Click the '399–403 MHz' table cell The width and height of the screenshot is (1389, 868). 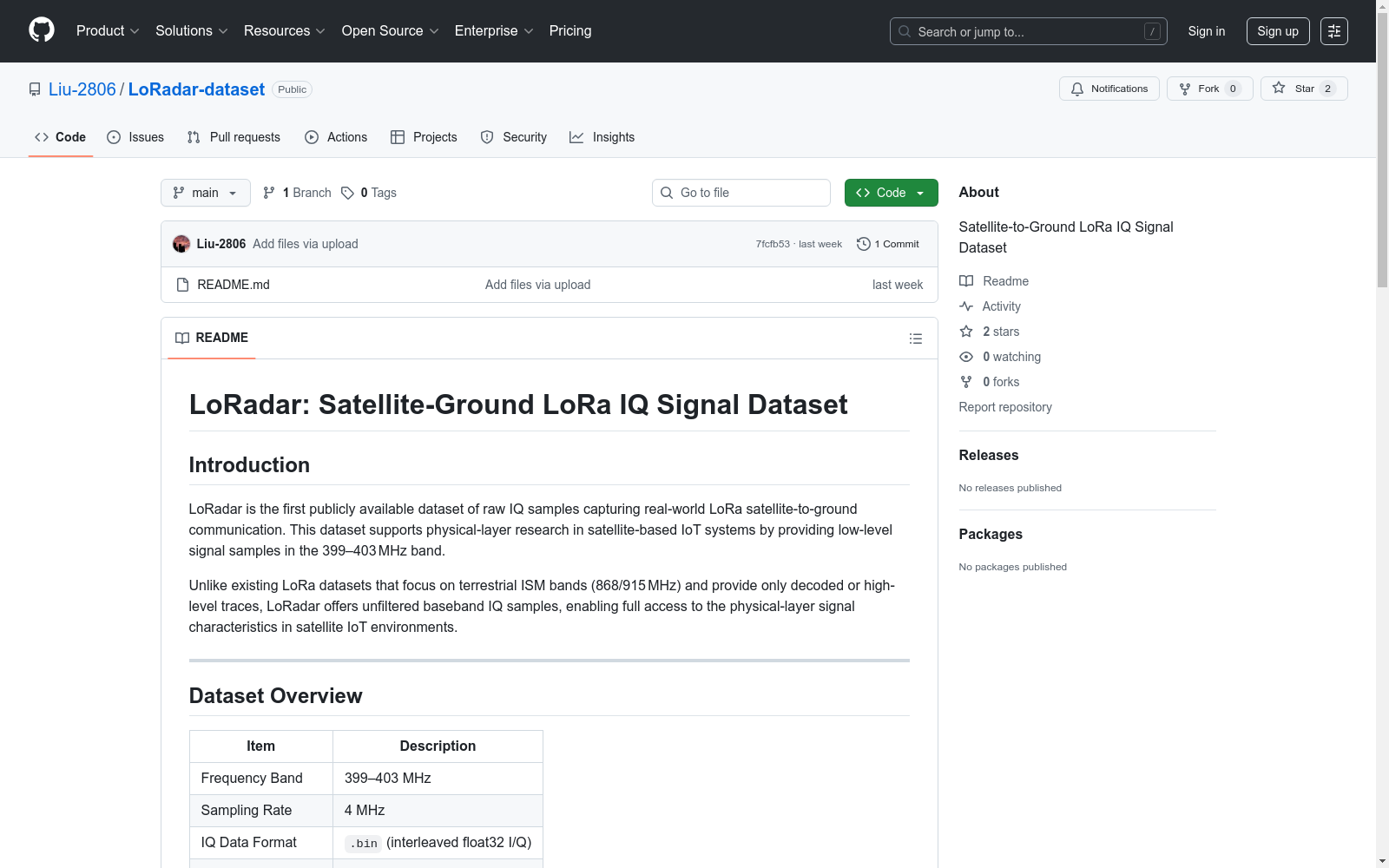pyautogui.click(x=438, y=779)
